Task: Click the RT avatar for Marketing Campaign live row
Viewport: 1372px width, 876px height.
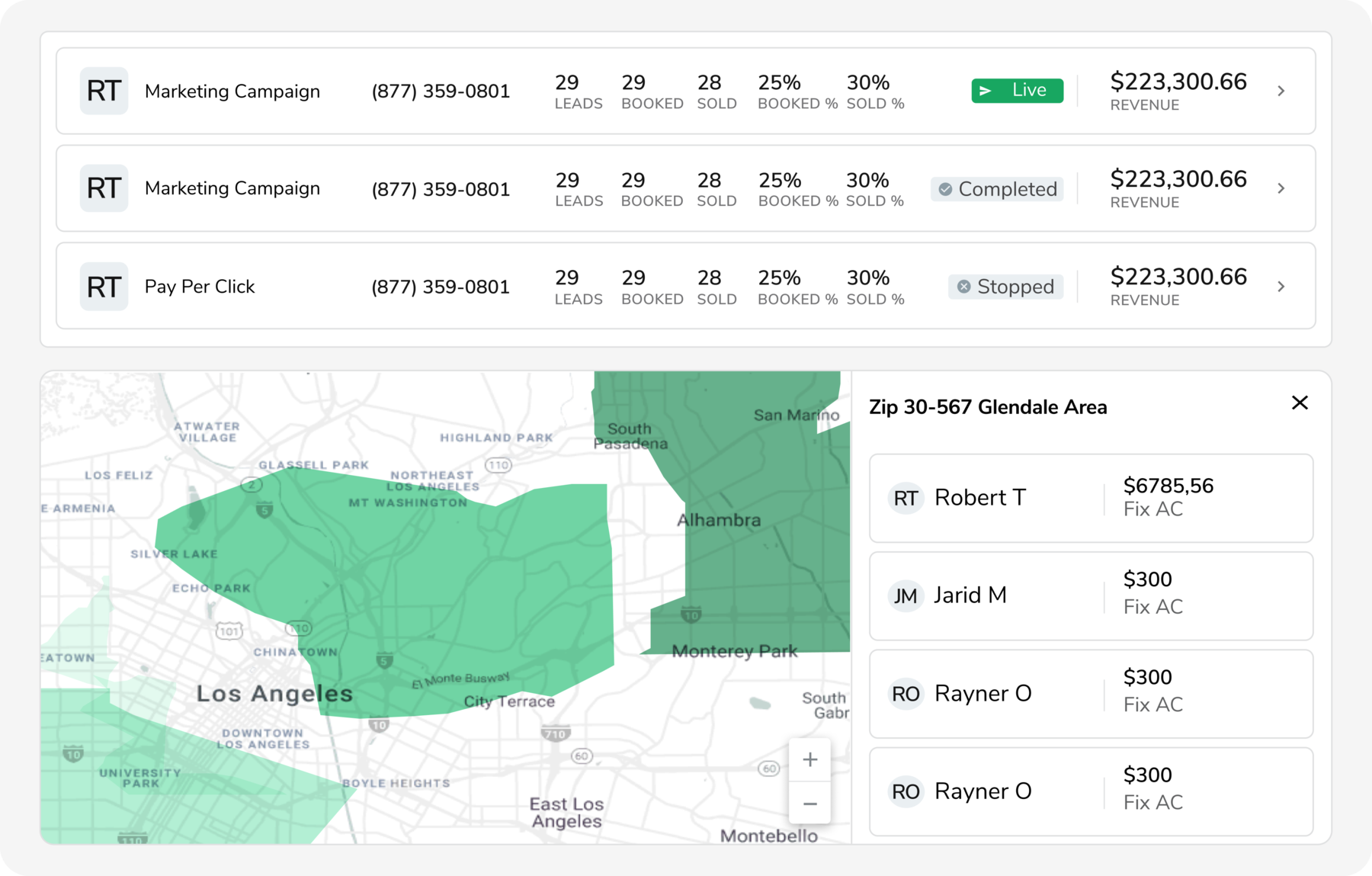Action: pyautogui.click(x=104, y=91)
